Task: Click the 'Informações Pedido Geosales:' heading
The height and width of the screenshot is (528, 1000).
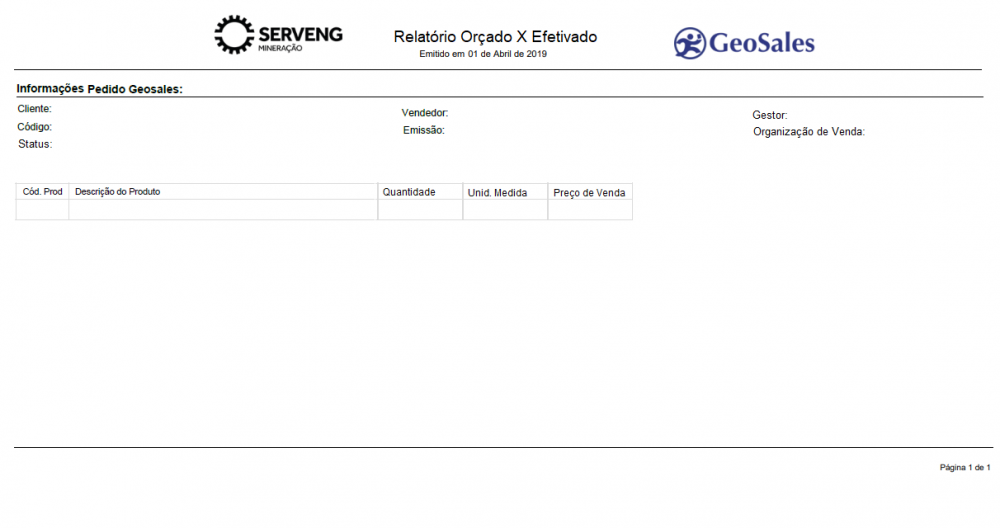Action: pos(99,89)
